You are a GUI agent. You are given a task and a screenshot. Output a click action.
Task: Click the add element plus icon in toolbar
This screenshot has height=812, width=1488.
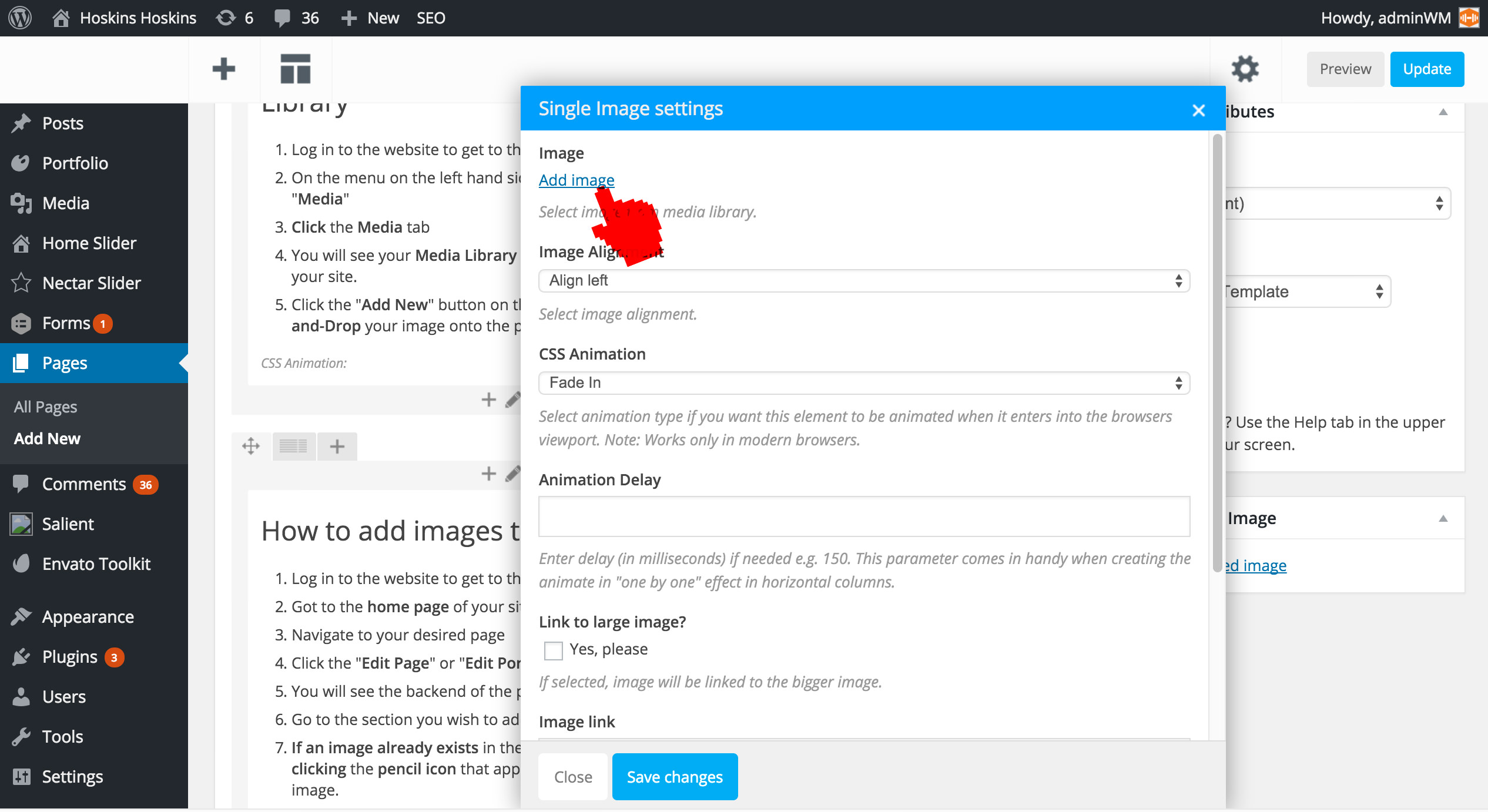coord(224,69)
